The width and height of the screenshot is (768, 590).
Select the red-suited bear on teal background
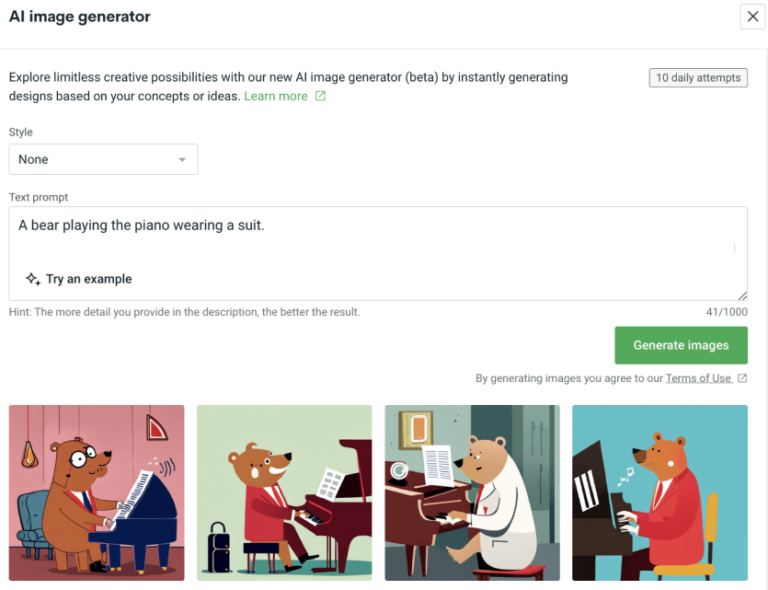point(660,493)
